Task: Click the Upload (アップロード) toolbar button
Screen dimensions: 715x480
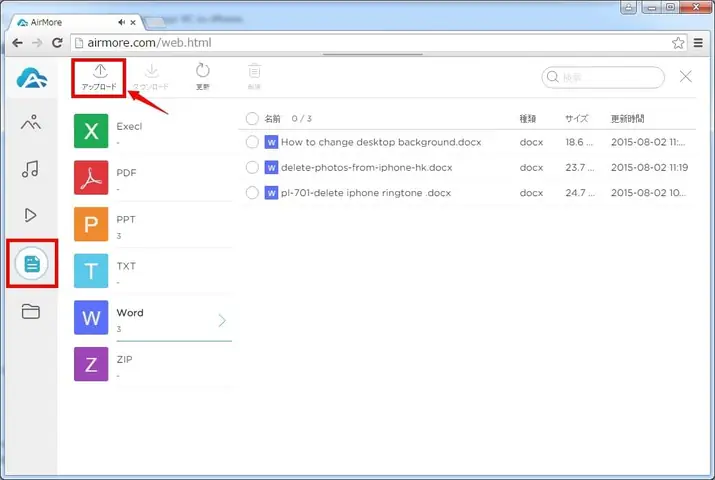Action: click(99, 77)
